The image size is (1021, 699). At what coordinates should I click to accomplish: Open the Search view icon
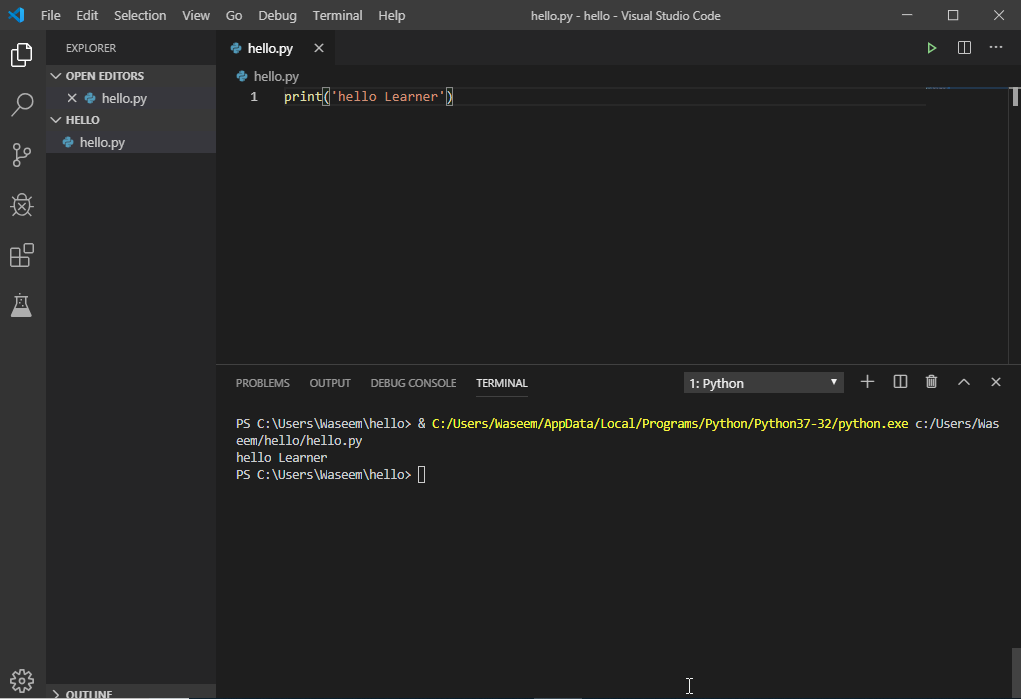click(22, 105)
